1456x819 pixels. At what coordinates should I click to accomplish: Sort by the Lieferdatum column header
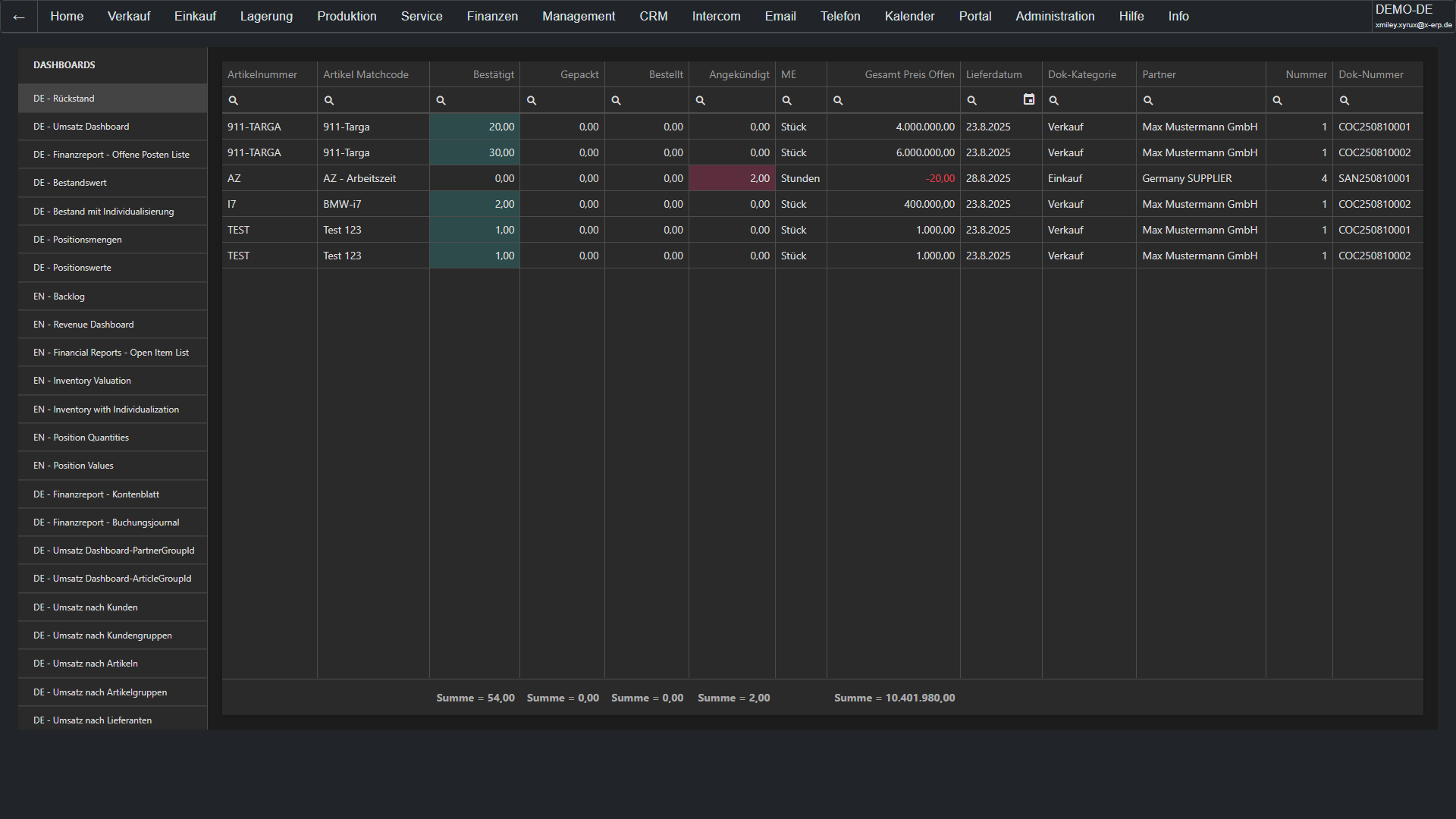(x=993, y=74)
